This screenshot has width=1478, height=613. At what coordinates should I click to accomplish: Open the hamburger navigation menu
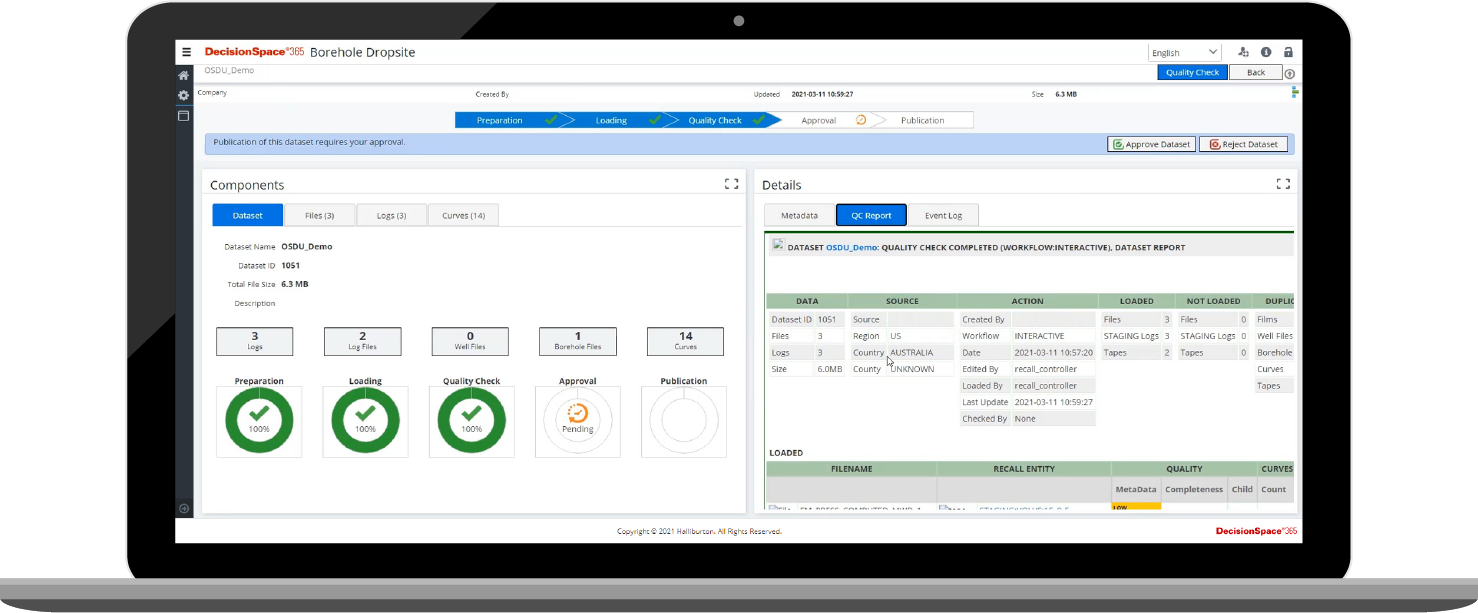click(186, 52)
